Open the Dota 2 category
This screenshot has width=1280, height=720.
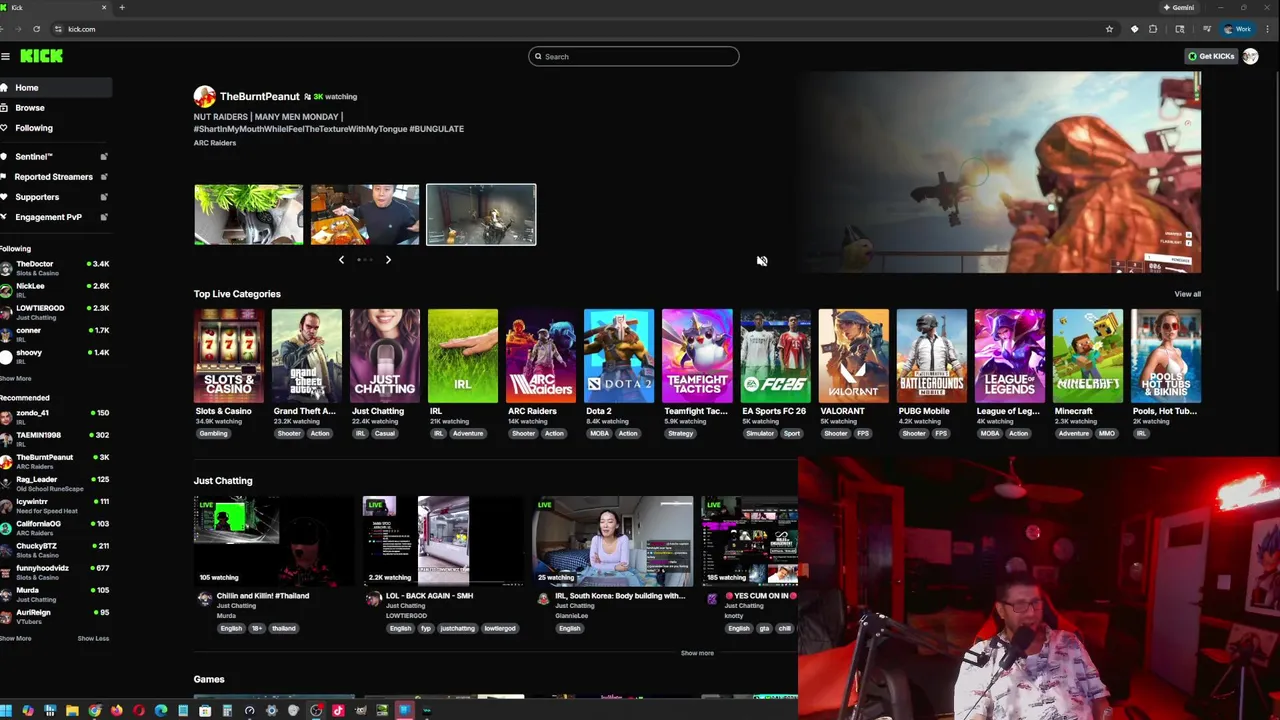(x=619, y=356)
